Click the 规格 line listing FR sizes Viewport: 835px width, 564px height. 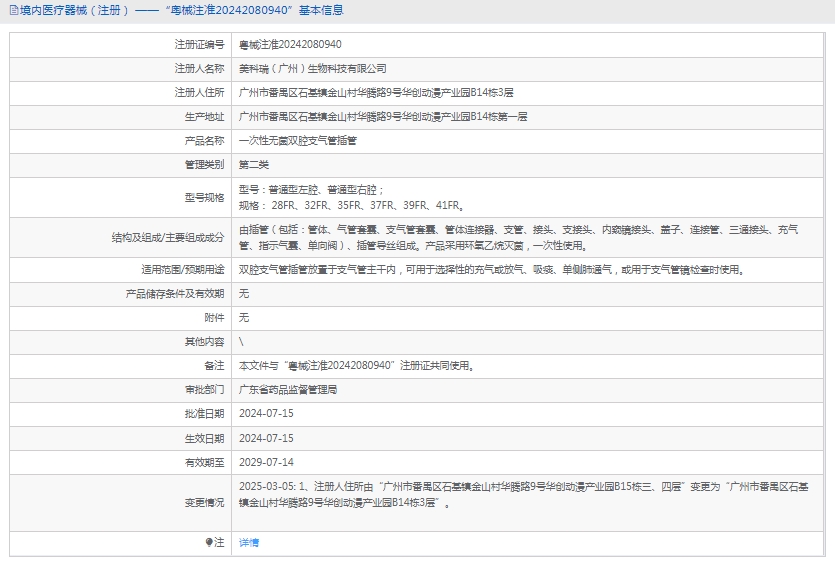(350, 205)
